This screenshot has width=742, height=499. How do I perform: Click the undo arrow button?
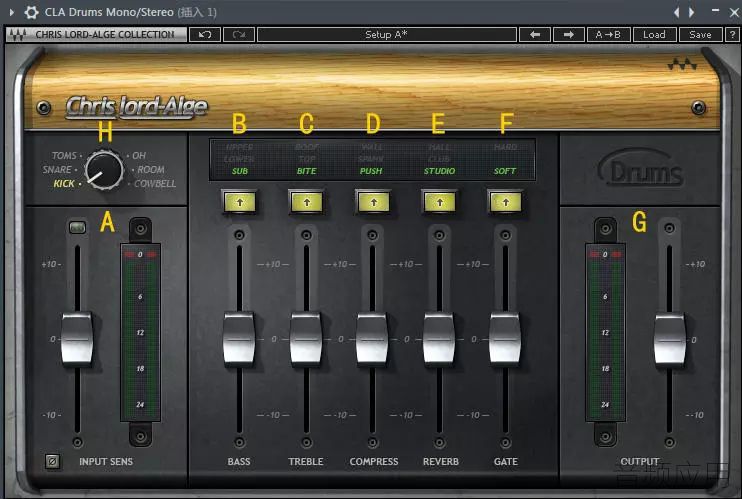205,35
